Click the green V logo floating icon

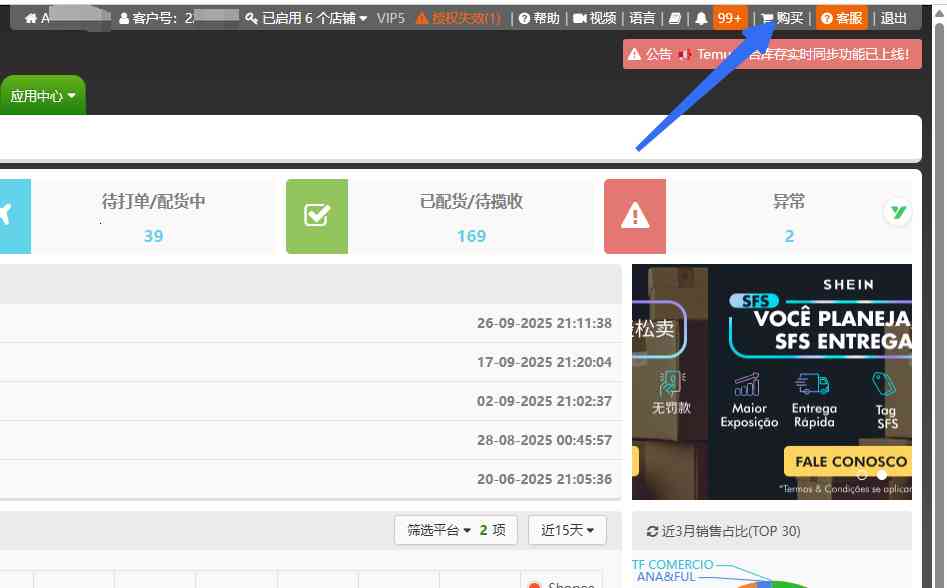(897, 212)
